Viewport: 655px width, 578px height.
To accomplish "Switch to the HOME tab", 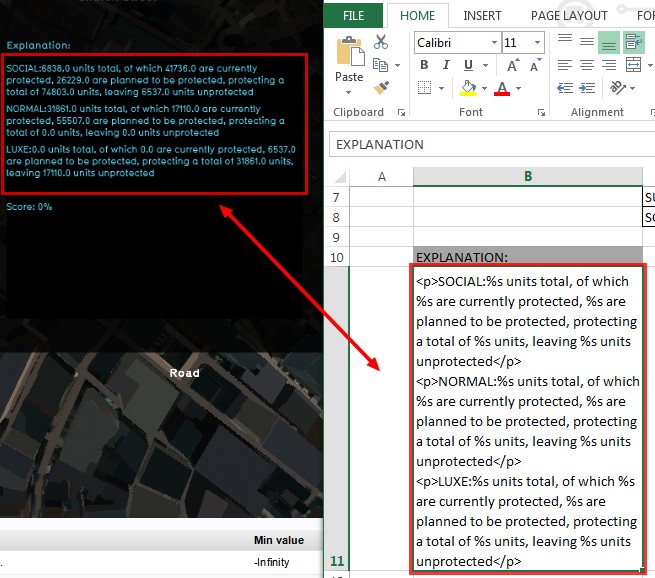I will [x=417, y=15].
